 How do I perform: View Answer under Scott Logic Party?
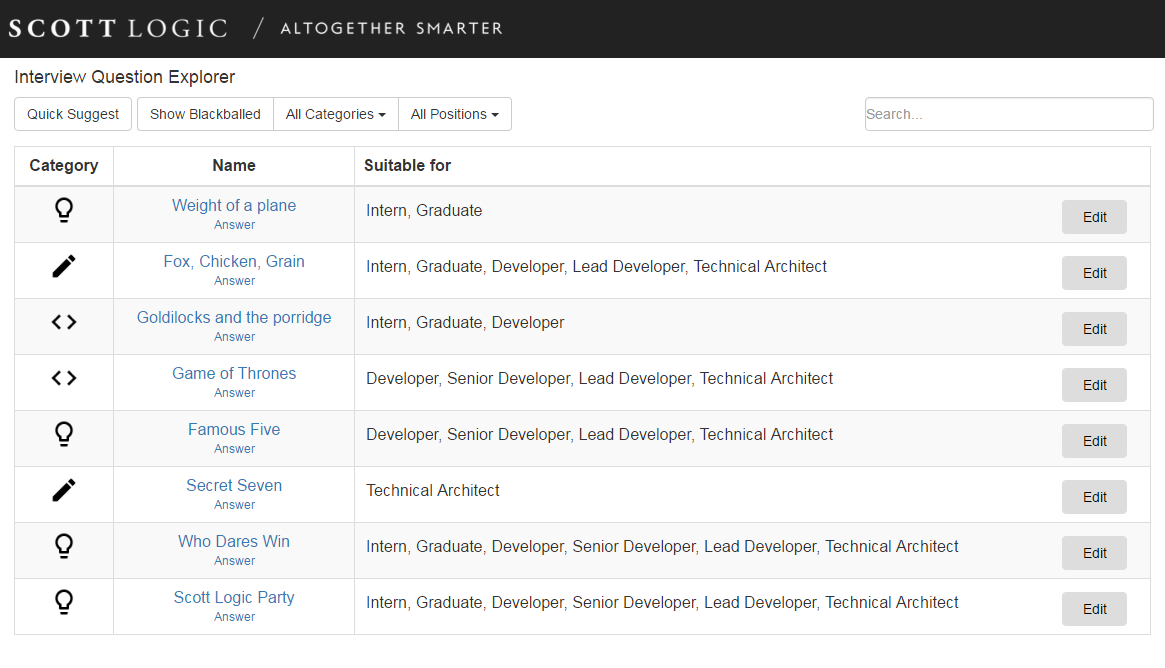(235, 617)
